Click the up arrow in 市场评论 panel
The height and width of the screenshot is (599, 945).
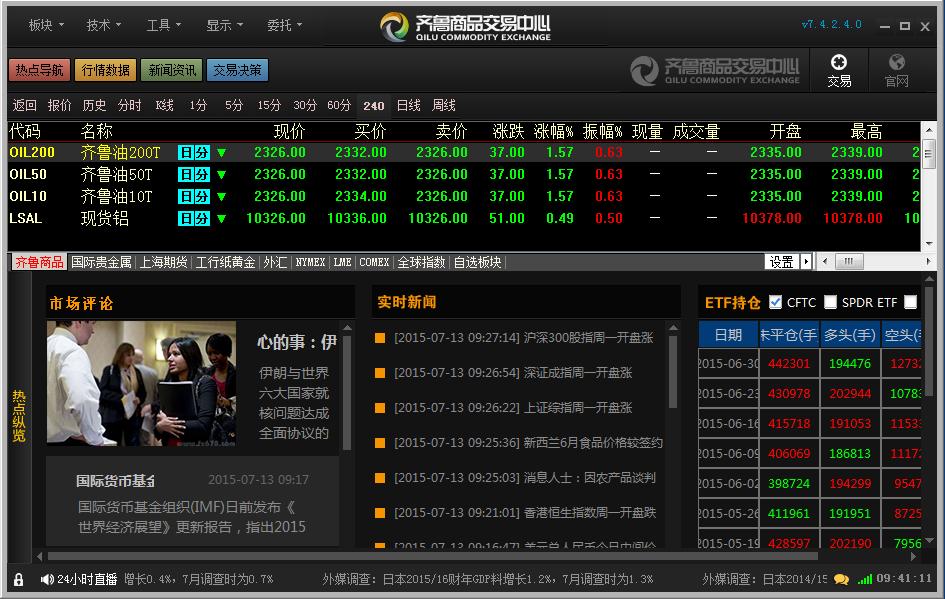point(347,326)
